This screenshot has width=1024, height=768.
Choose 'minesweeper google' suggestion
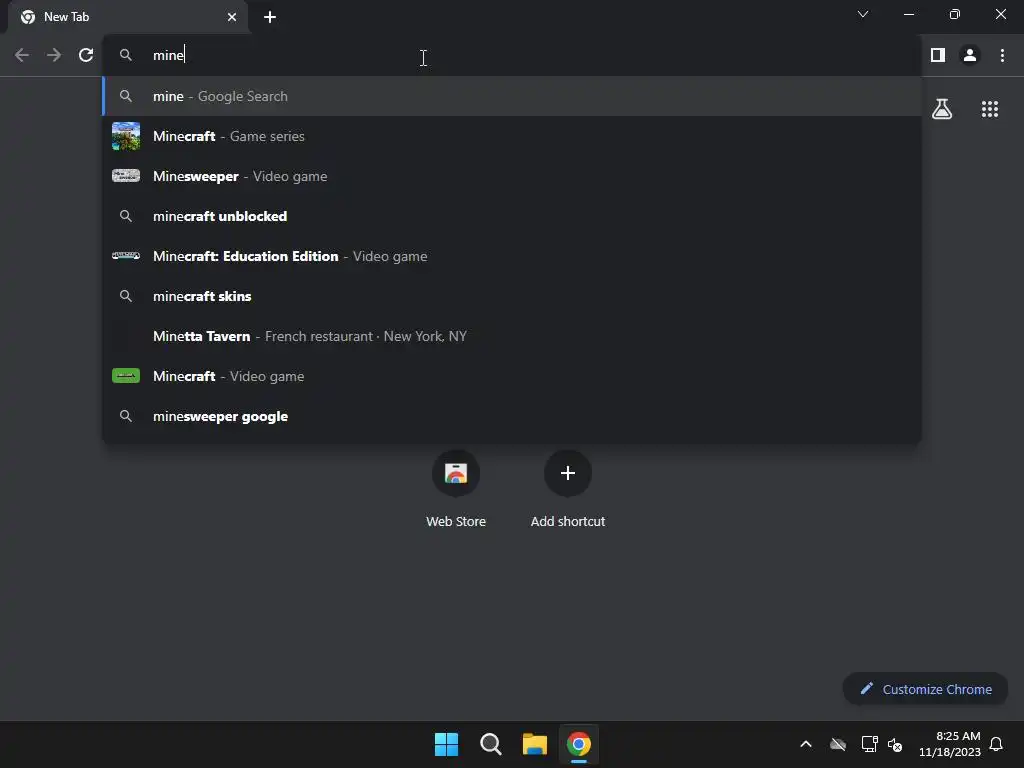[511, 416]
